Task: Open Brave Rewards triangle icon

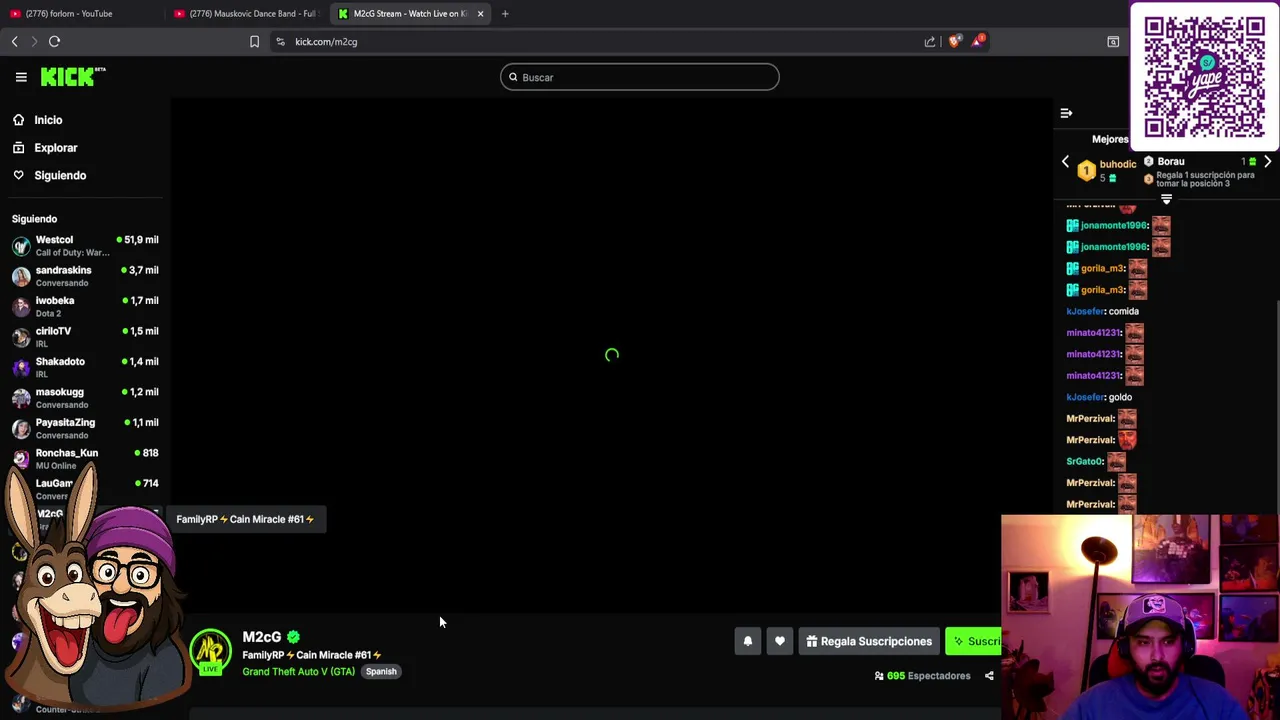Action: (979, 41)
